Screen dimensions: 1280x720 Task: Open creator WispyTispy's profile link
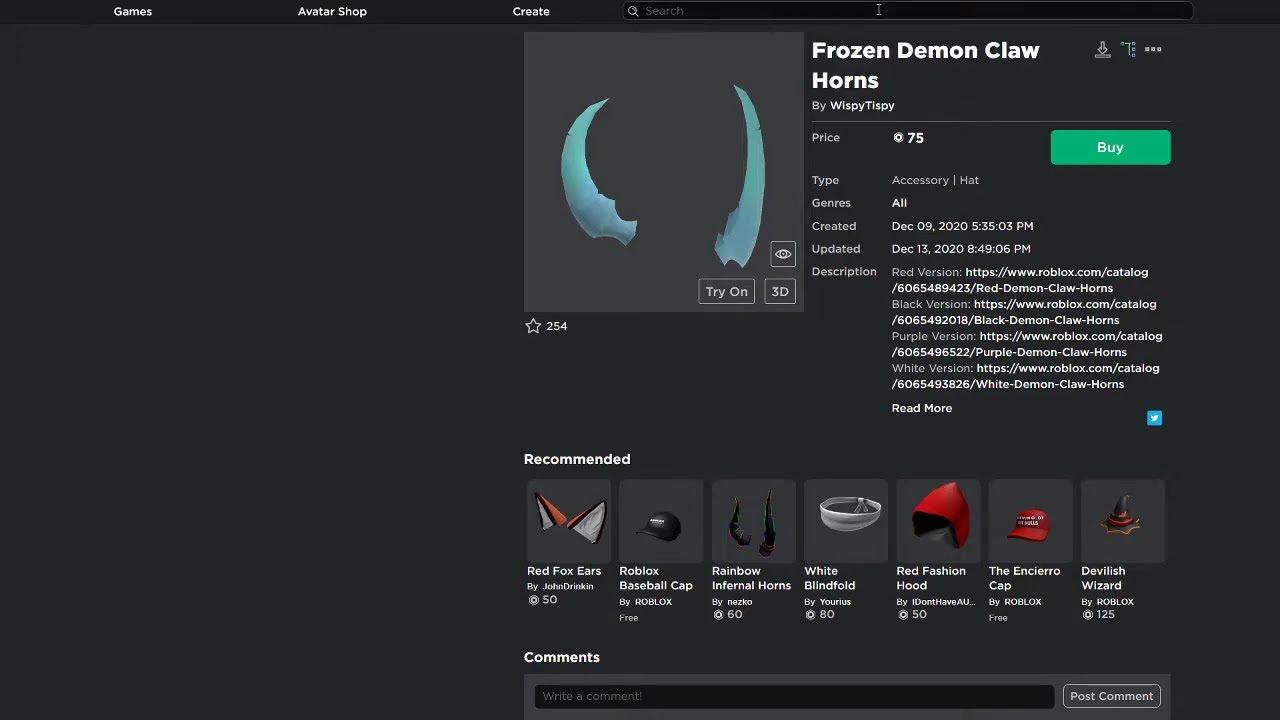tap(862, 105)
